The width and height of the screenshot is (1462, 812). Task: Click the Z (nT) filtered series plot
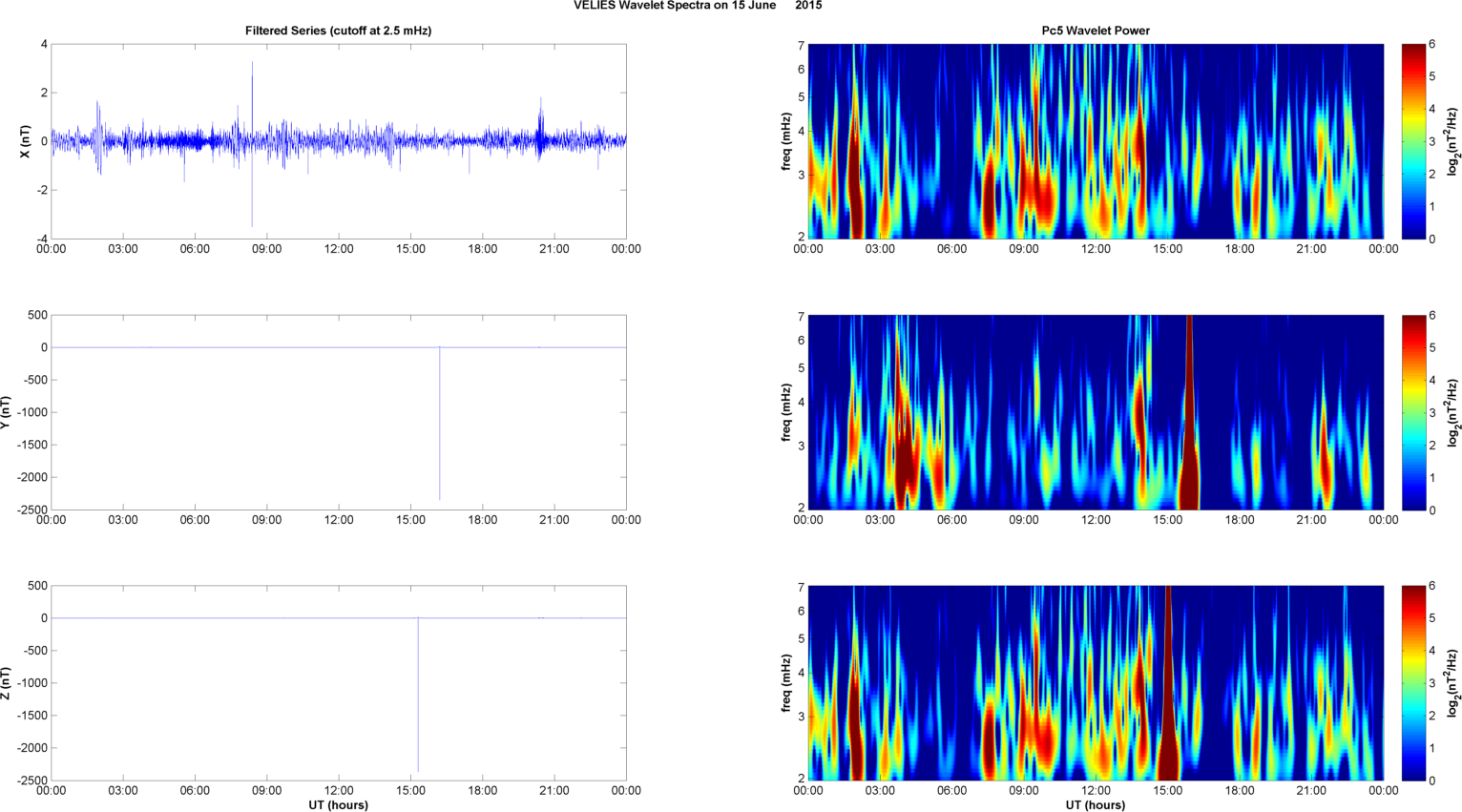coord(339,683)
